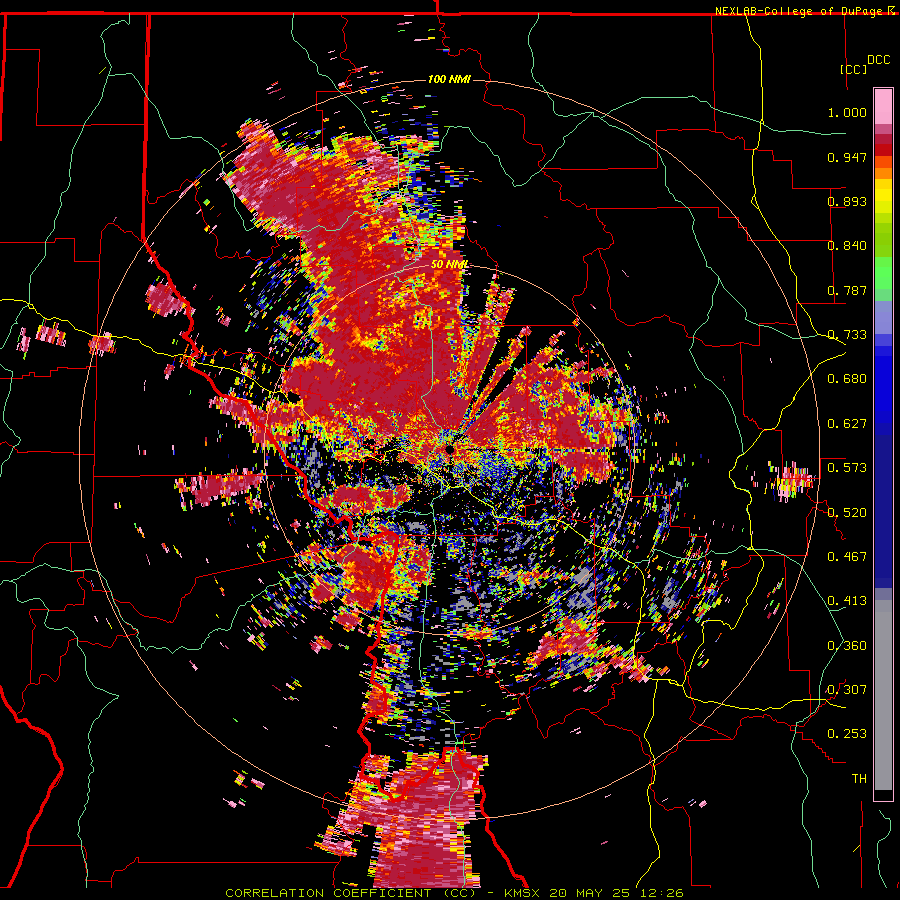Click the 0.573 legend value

click(847, 468)
